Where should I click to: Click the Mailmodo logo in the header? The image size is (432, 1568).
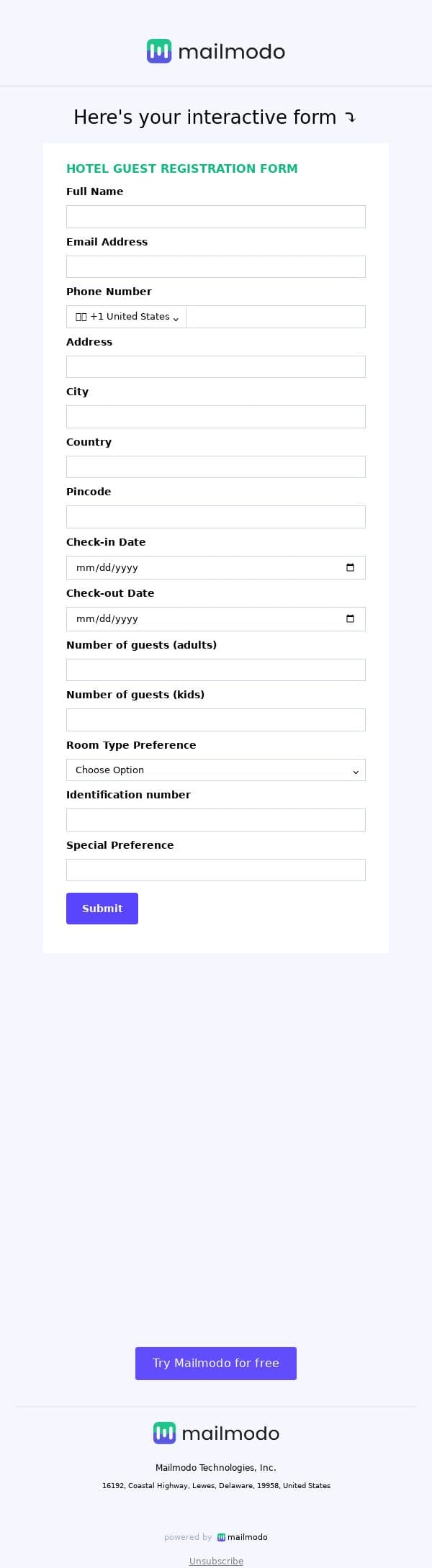point(216,51)
